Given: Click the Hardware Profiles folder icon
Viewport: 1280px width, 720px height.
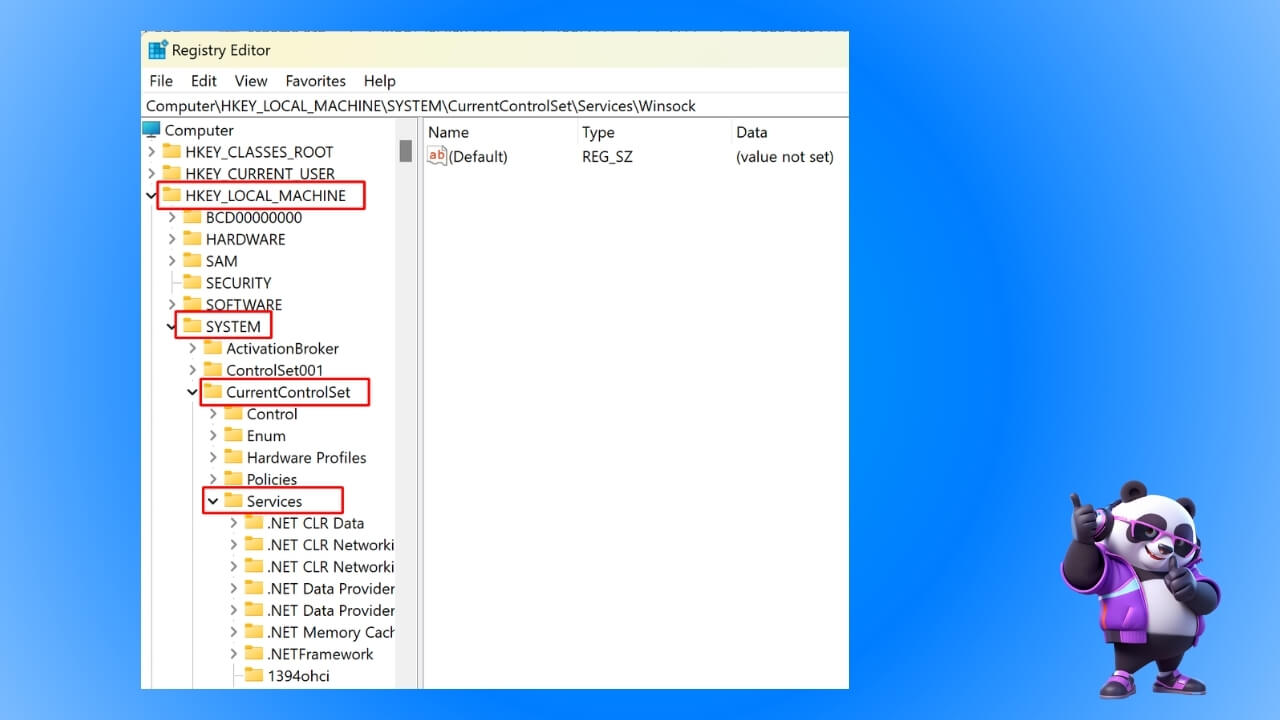Looking at the screenshot, I should click(233, 458).
